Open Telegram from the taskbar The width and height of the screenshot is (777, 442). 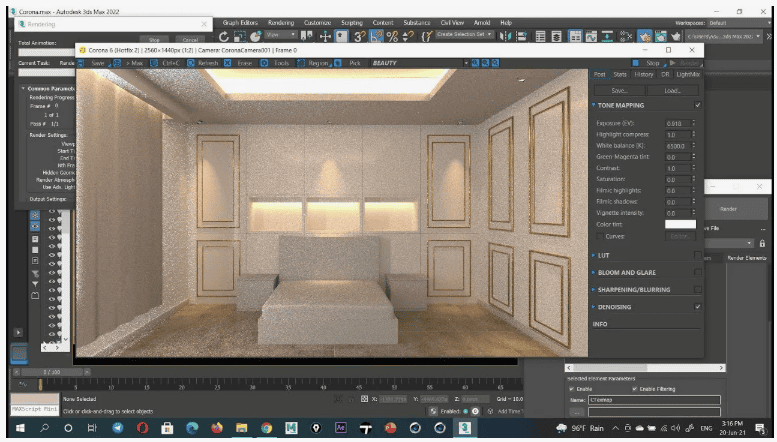coord(118,428)
